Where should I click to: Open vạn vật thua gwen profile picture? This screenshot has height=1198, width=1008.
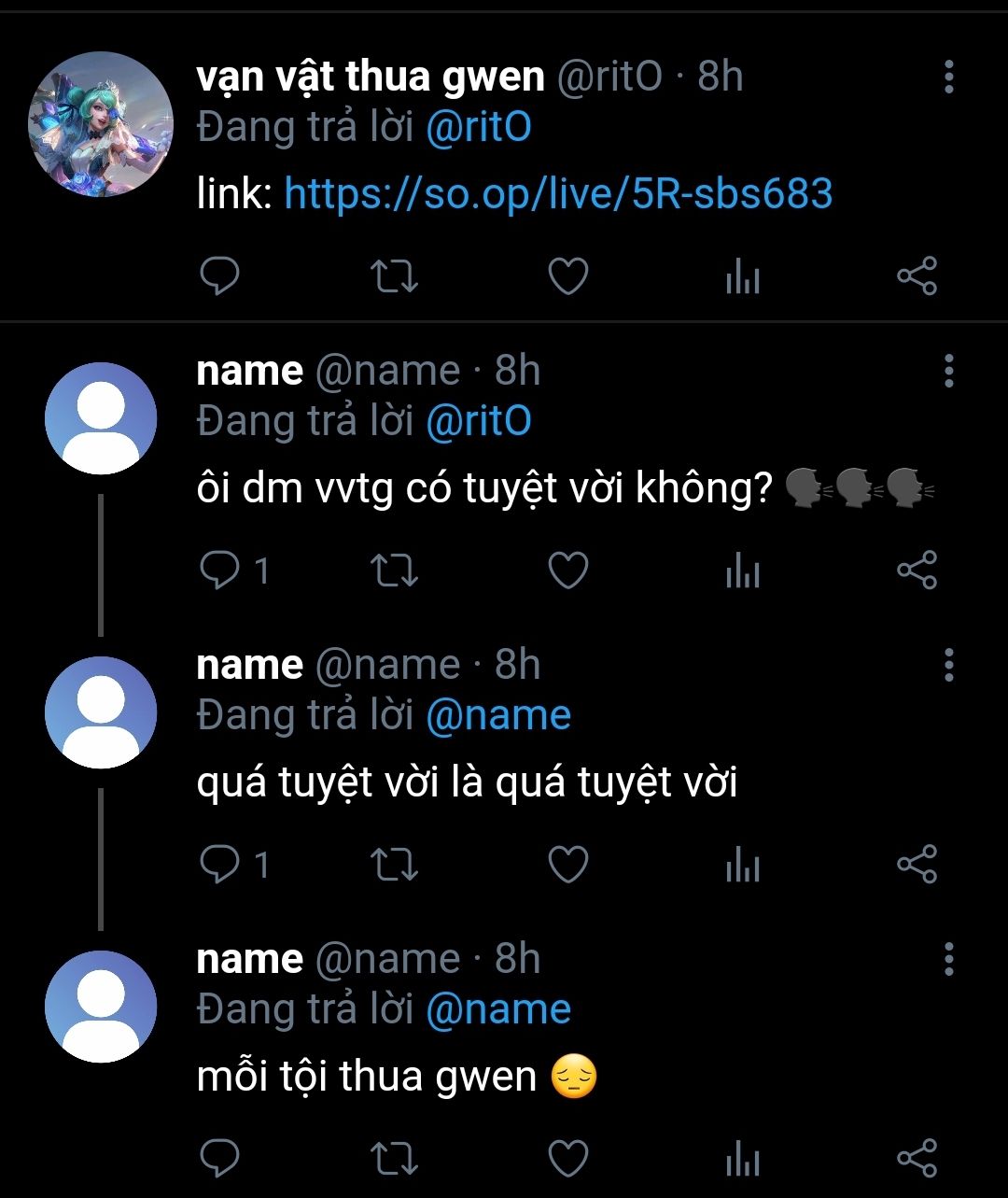point(101,124)
